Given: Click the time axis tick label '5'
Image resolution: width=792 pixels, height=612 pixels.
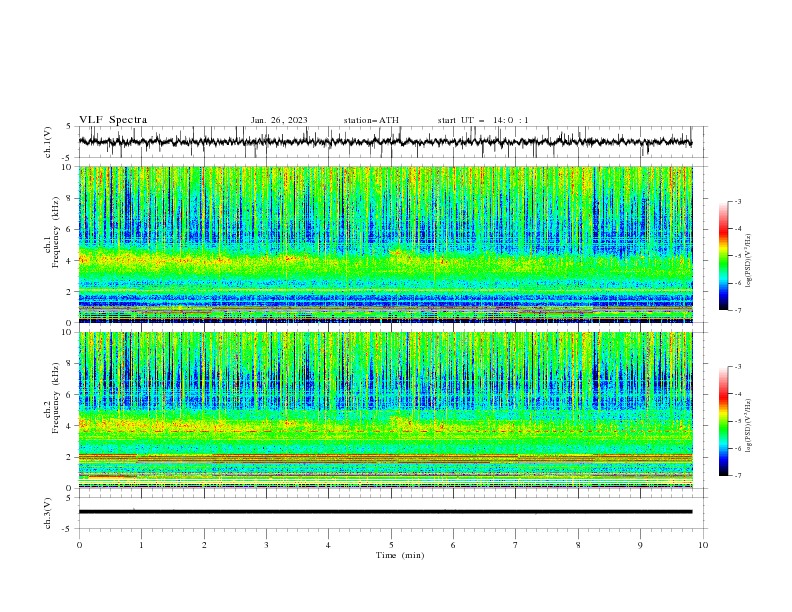Looking at the screenshot, I should click(x=391, y=545).
